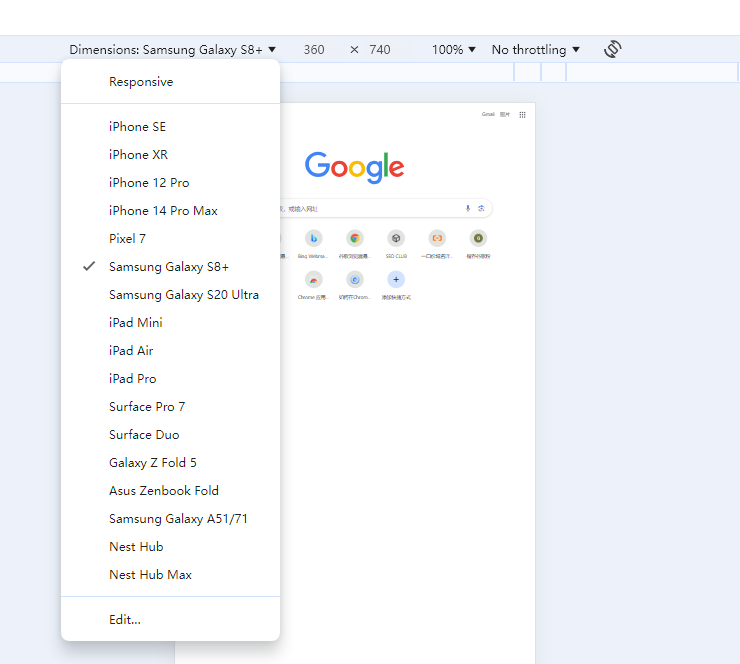
Task: Select Asus Zenbook Fold
Action: pyautogui.click(x=170, y=490)
